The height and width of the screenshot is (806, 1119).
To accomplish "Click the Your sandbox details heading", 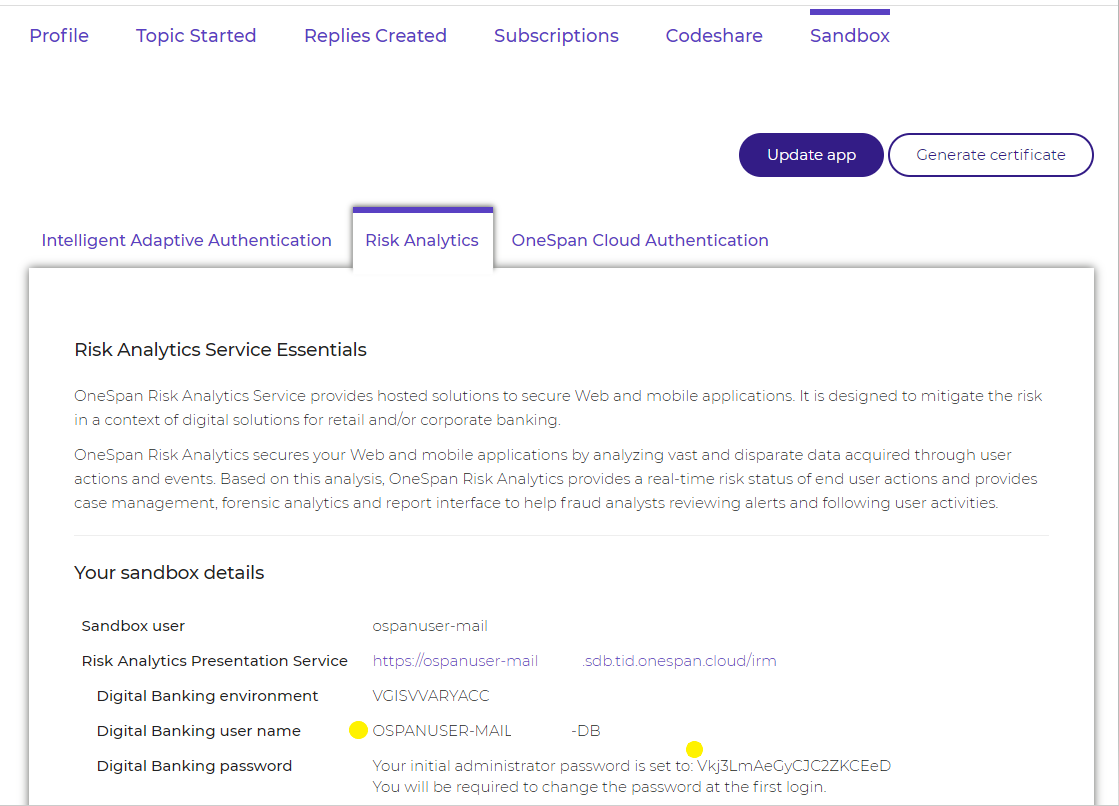I will click(169, 573).
